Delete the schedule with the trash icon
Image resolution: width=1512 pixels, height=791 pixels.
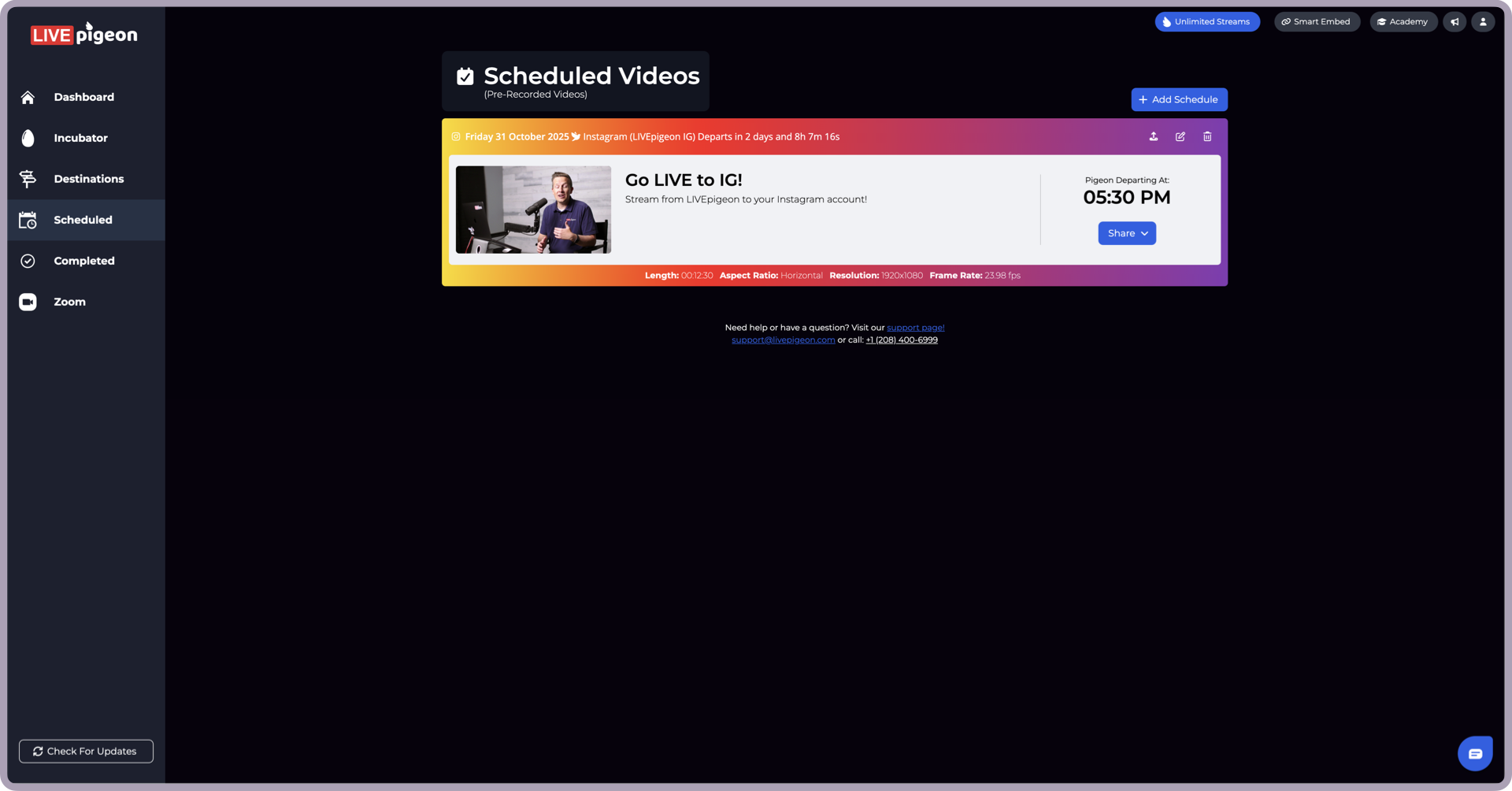pyautogui.click(x=1207, y=136)
